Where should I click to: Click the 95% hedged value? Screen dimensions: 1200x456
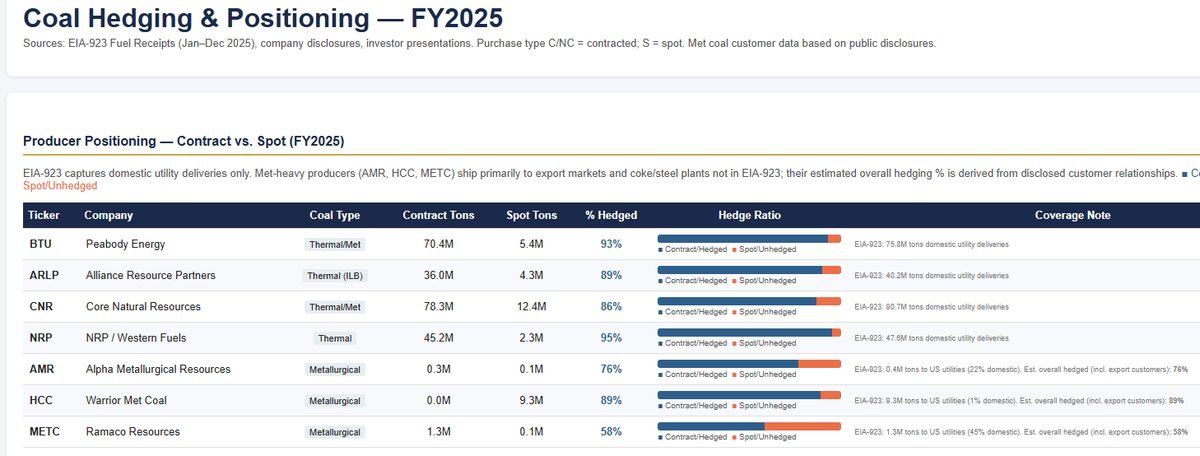[611, 338]
